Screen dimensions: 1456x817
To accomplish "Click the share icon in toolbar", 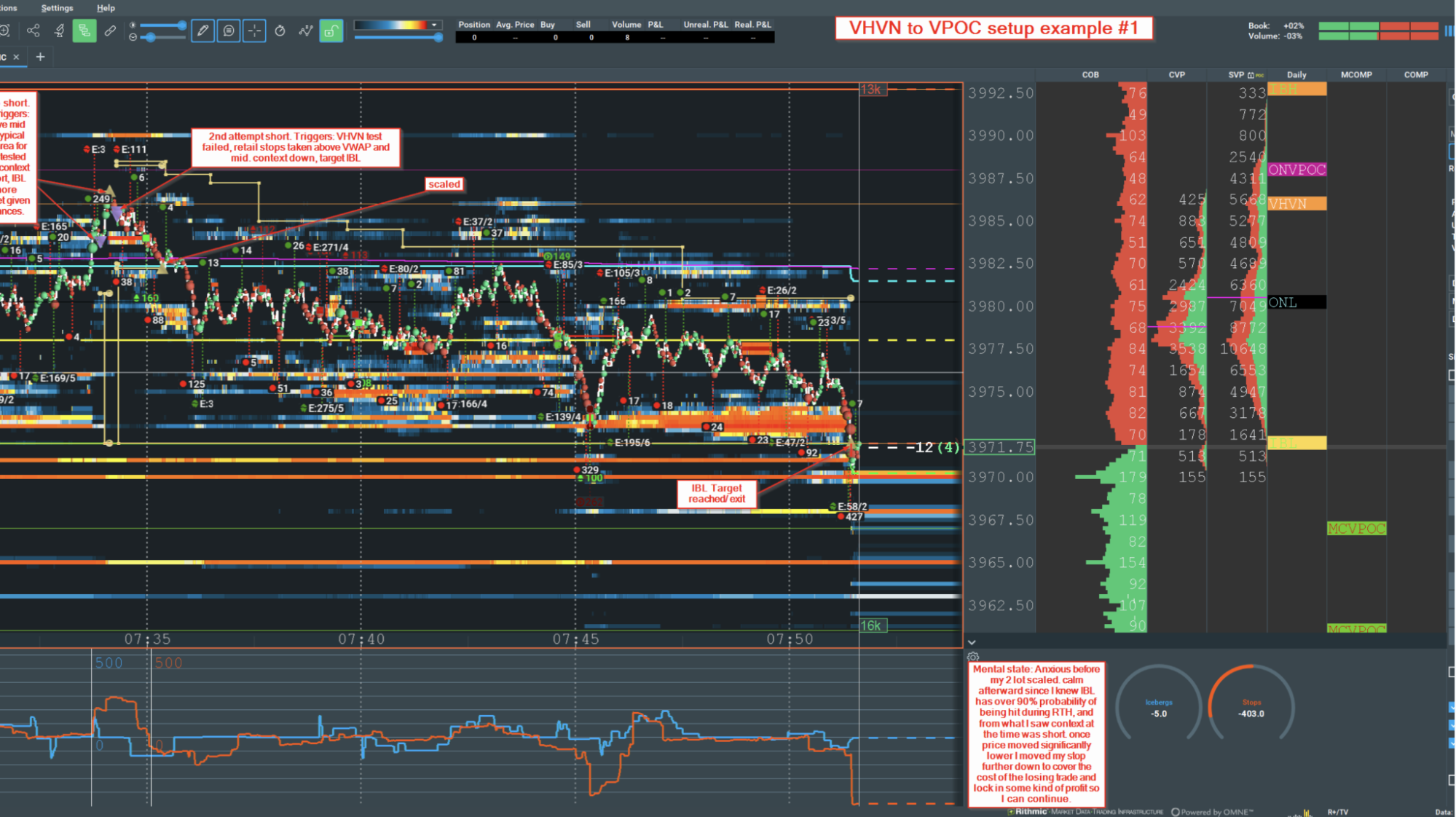I will click(33, 31).
